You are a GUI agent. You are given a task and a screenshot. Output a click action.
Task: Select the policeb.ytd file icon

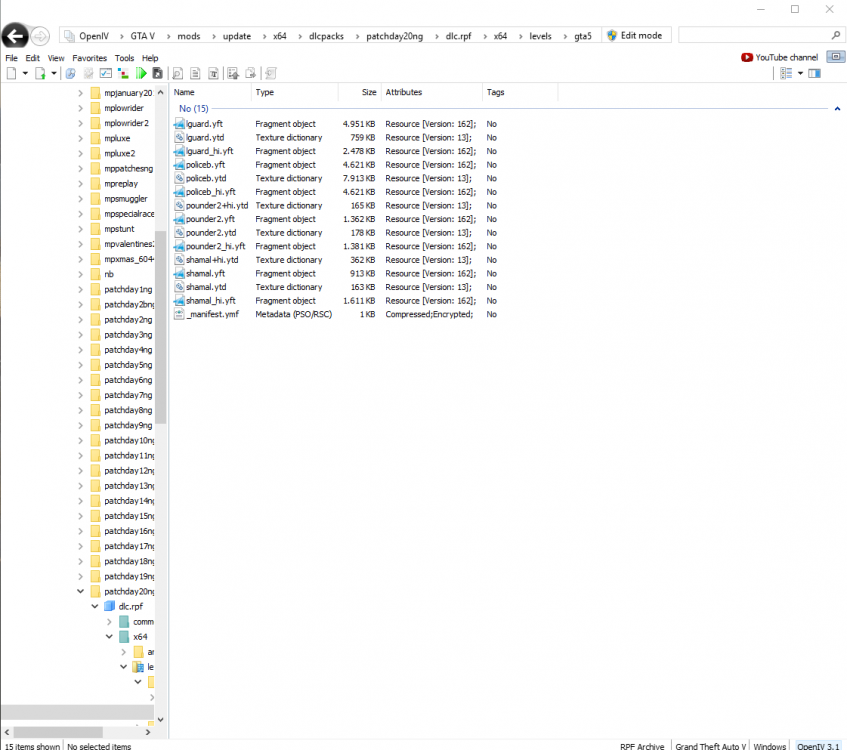[179, 178]
